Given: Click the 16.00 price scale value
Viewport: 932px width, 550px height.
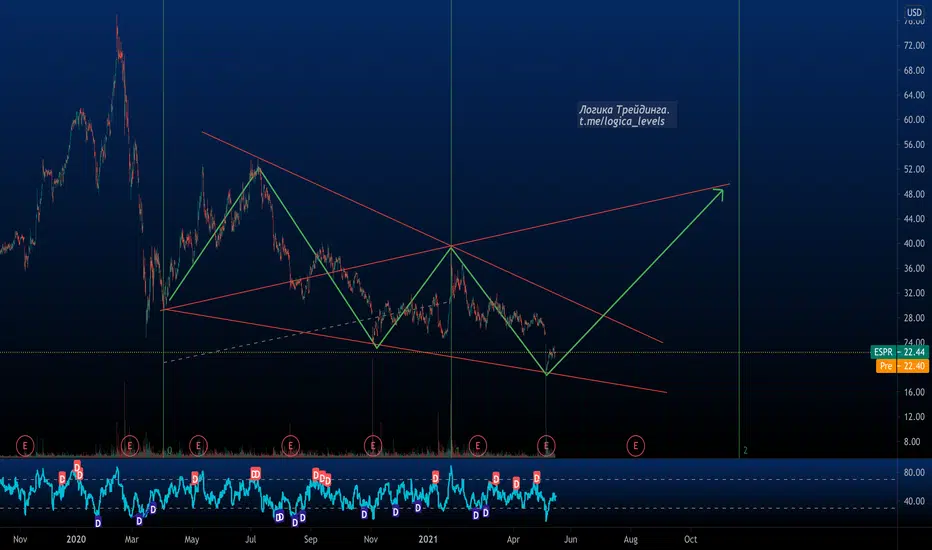Looking at the screenshot, I should [914, 392].
